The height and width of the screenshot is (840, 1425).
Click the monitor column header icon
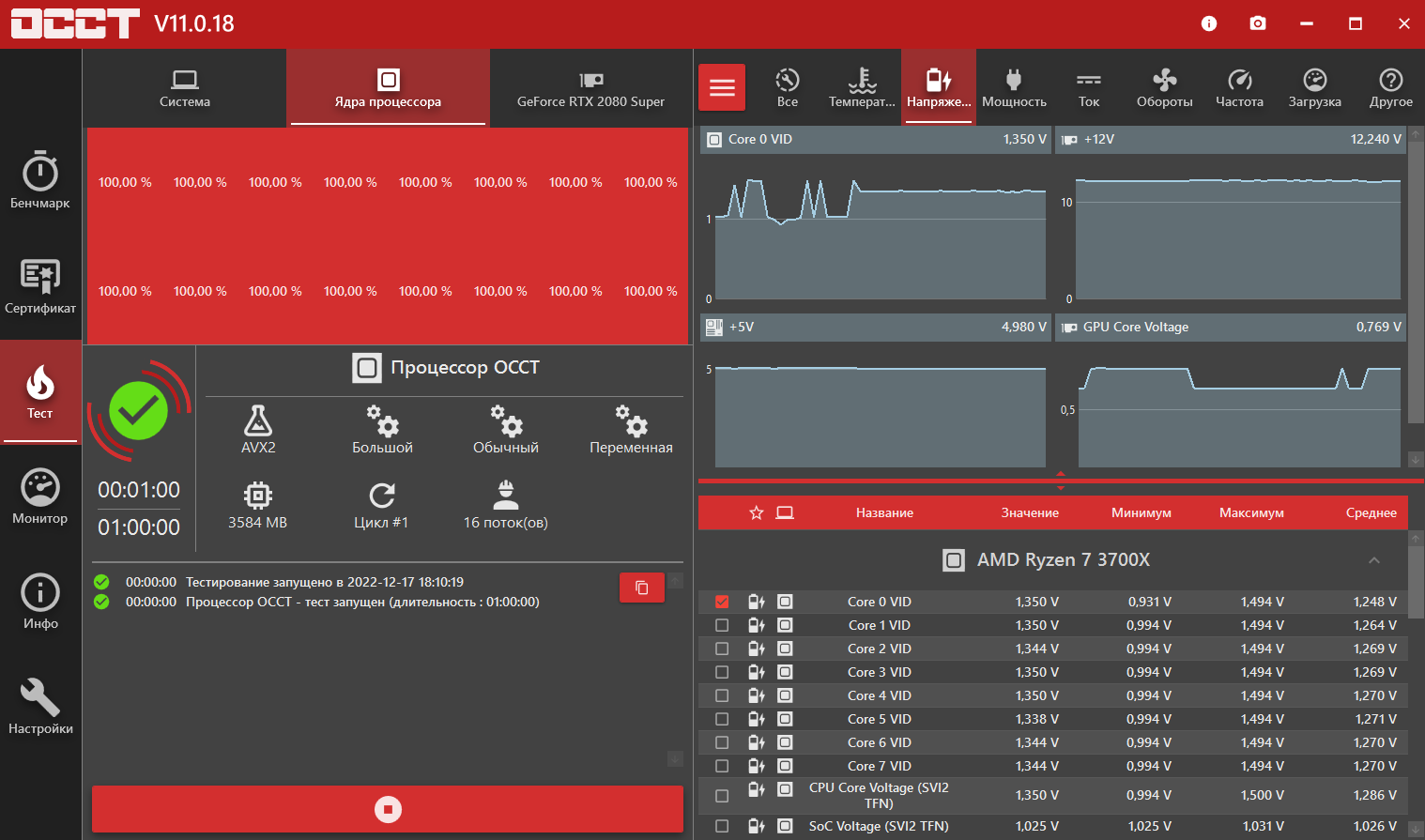(x=785, y=512)
